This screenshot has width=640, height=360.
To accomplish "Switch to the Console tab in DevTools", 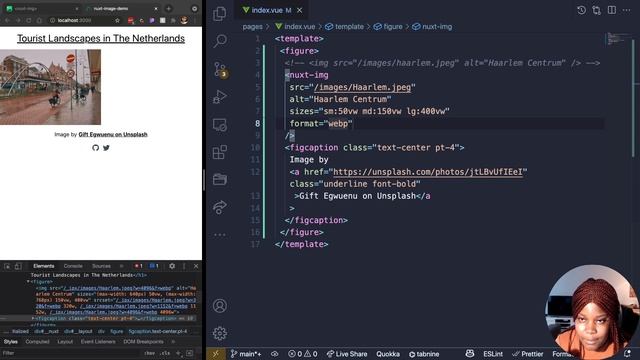I will (73, 266).
